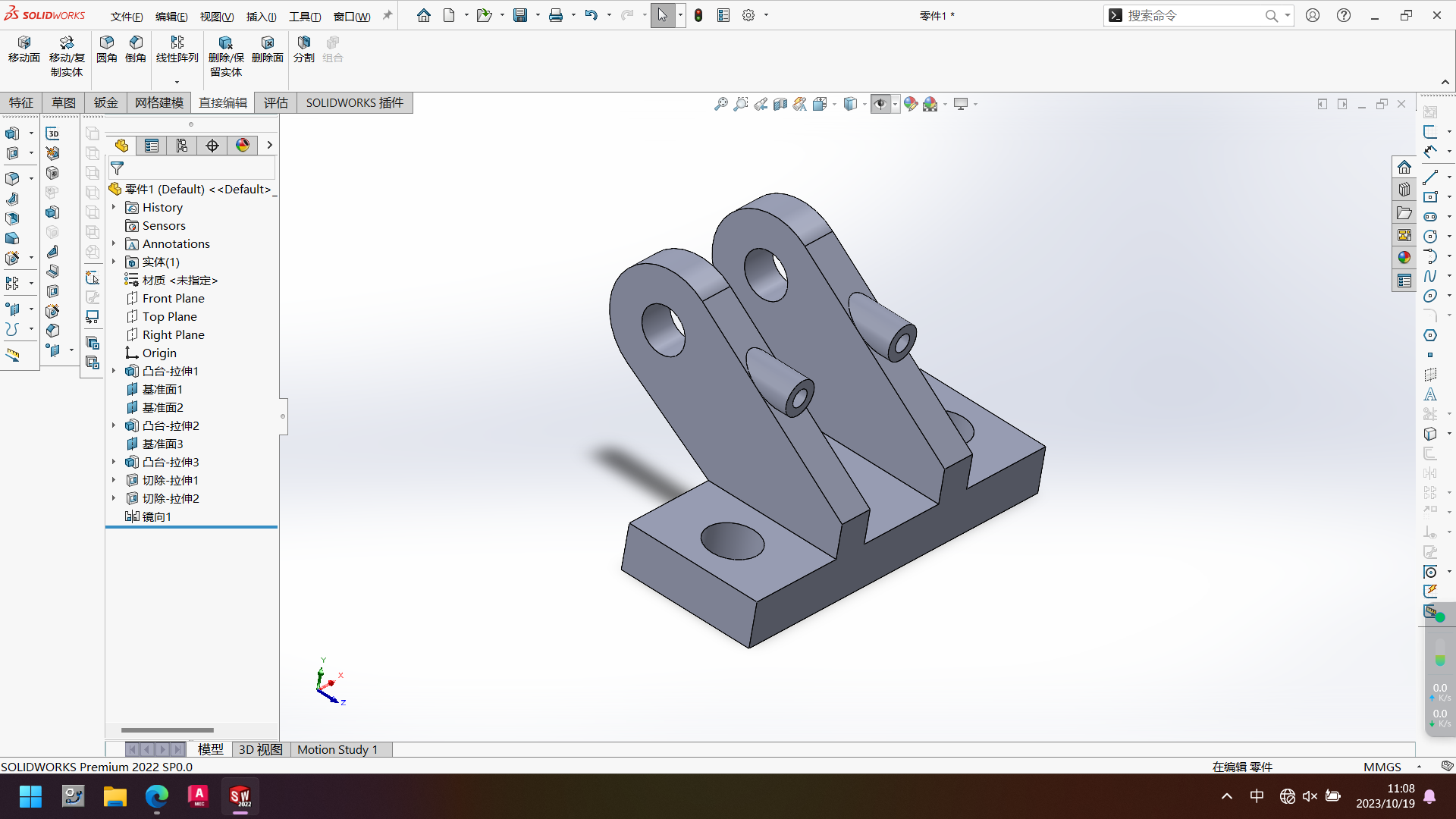Click the Rebuild traffic light icon
This screenshot has width=1456, height=819.
[x=698, y=15]
